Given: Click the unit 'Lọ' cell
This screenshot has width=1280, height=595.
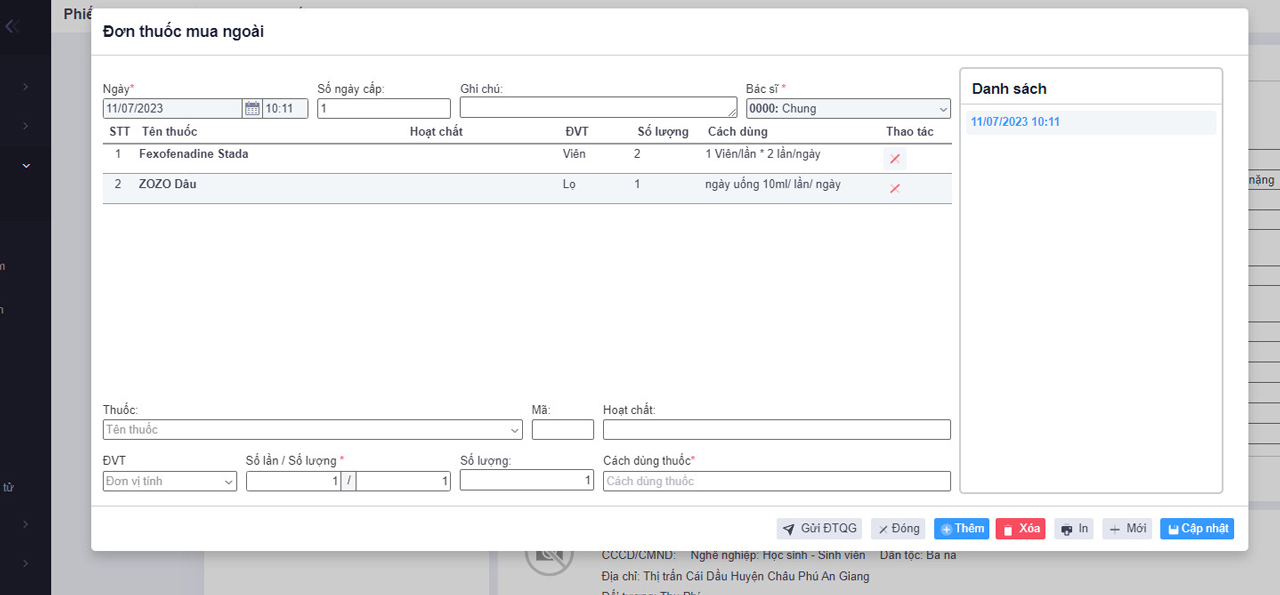Looking at the screenshot, I should click(570, 184).
